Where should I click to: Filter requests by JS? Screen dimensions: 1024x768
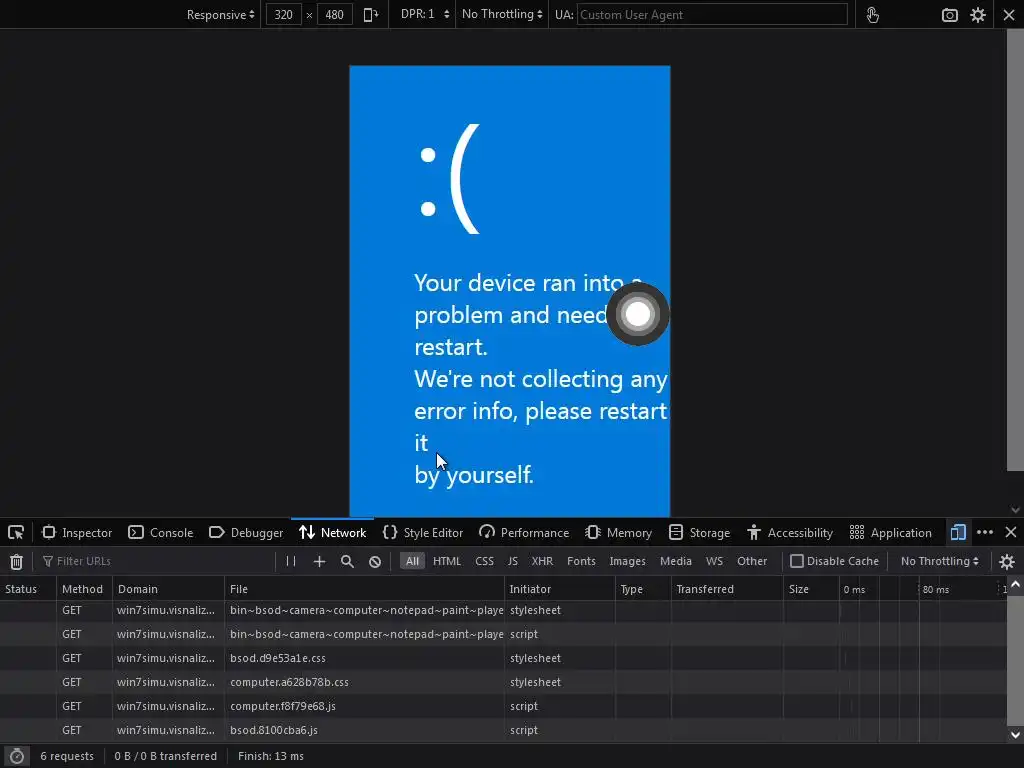[513, 561]
